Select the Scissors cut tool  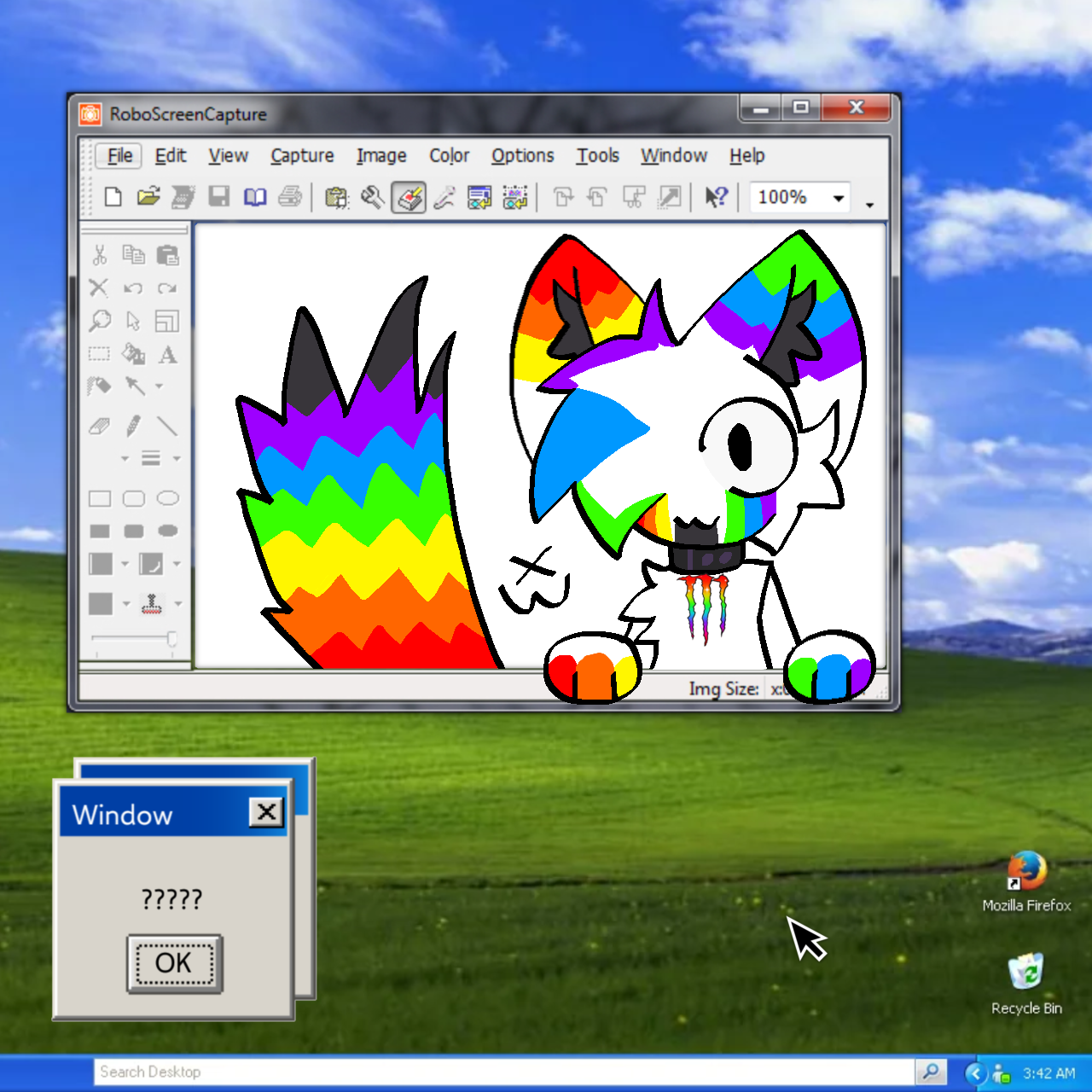100,254
